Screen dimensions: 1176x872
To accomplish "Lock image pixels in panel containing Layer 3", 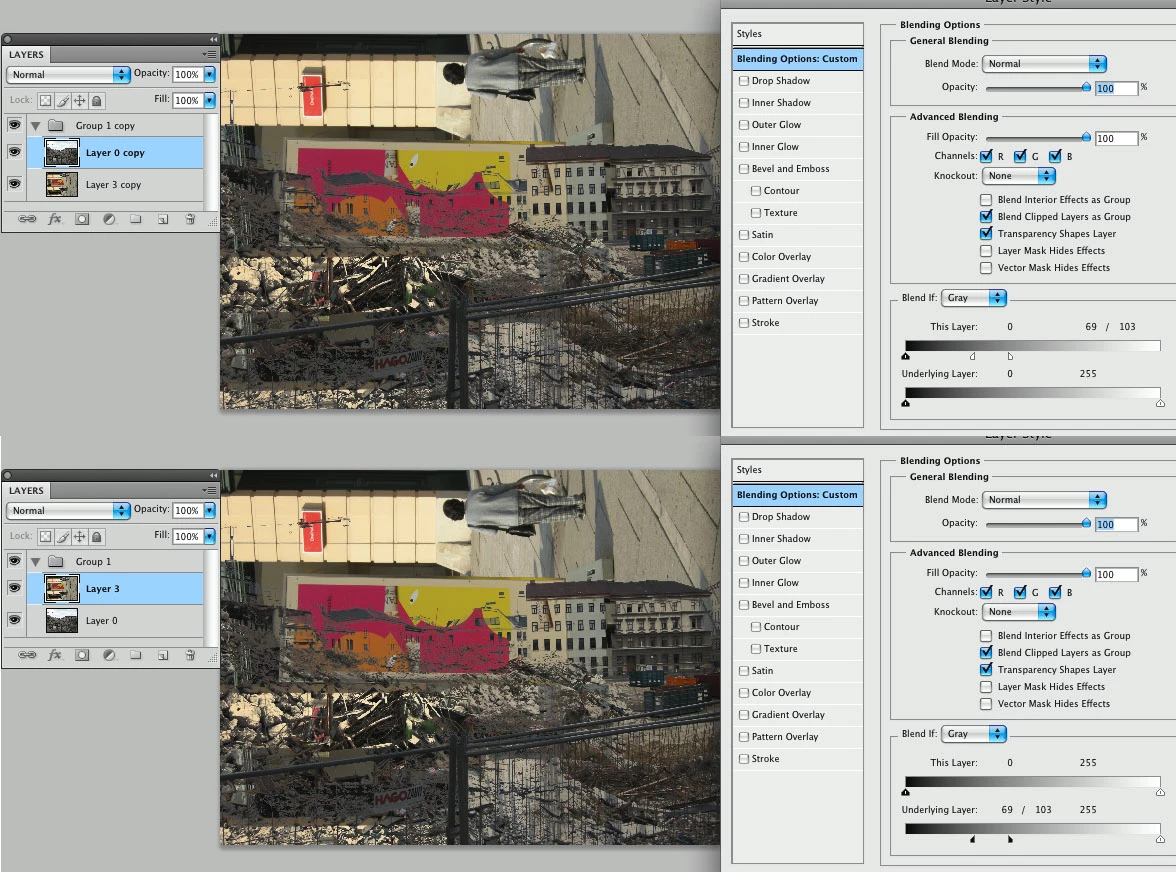I will click(x=63, y=537).
